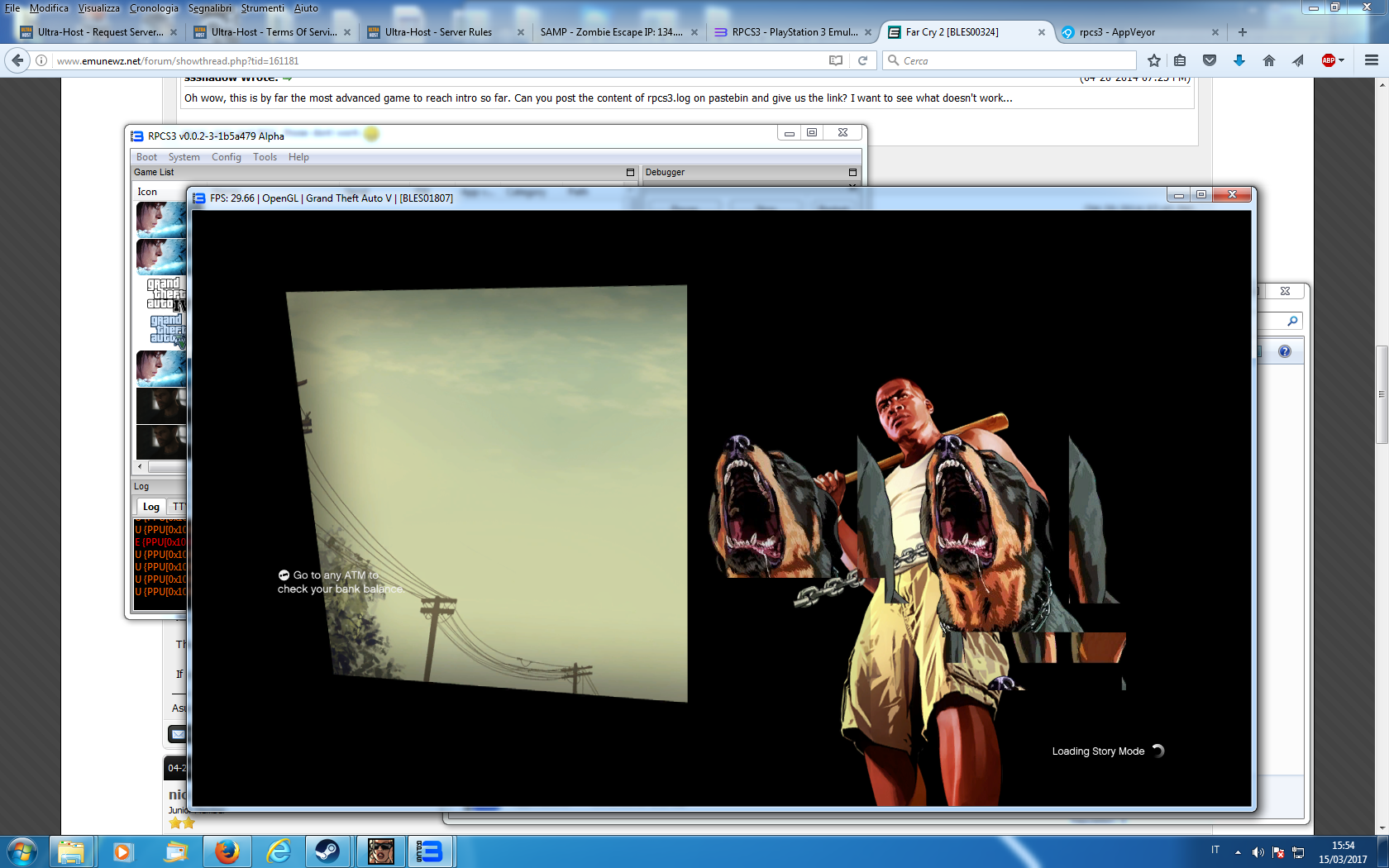Screen dimensions: 1389x868
Task: Click the paper plane send icon
Action: [x=1298, y=60]
